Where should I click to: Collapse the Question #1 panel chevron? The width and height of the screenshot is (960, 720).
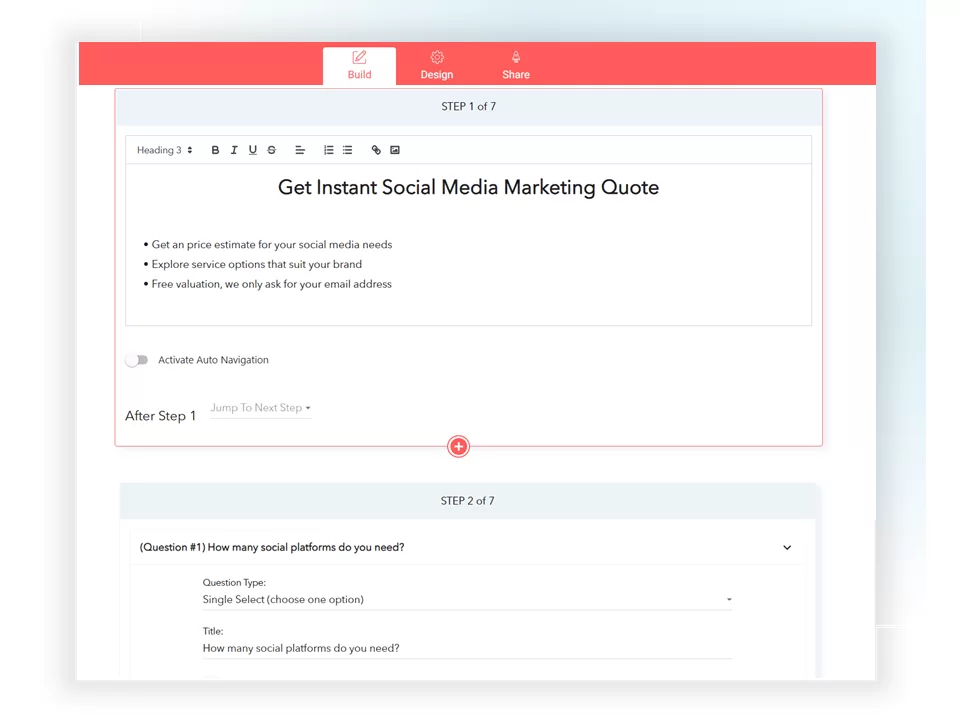pyautogui.click(x=787, y=548)
